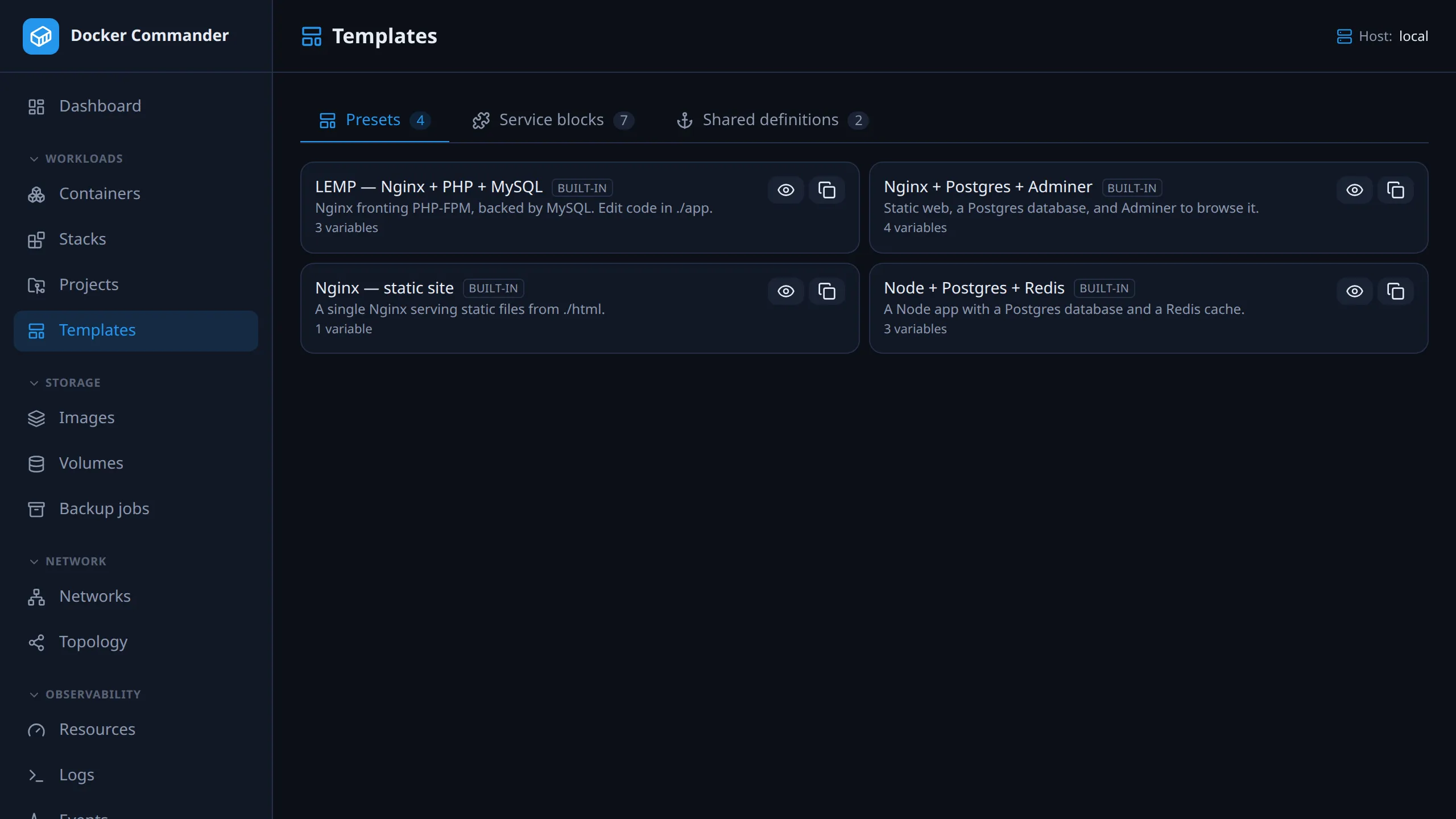Open the Projects page
This screenshot has width=1456, height=819.
[135, 284]
